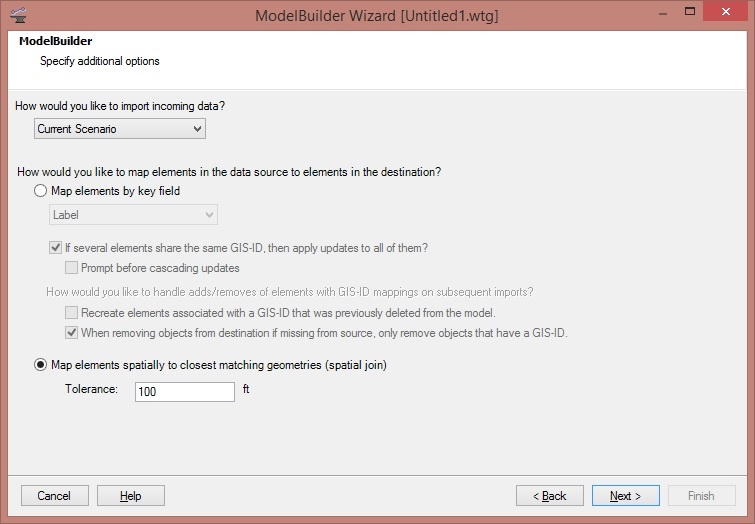
Task: Select spatial join mapping radio button
Action: [41, 365]
